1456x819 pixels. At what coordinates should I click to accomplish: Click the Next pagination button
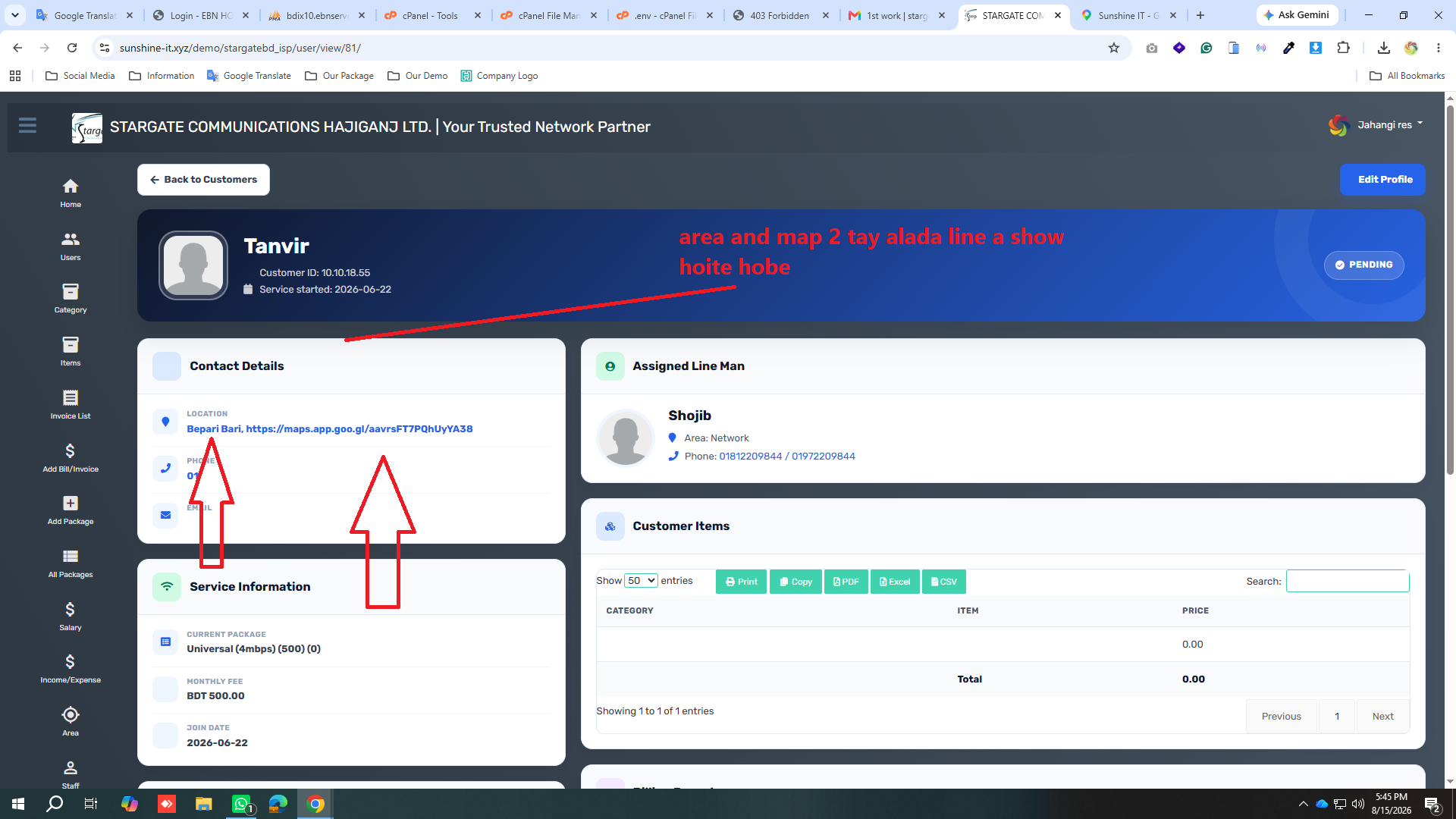[1382, 717]
